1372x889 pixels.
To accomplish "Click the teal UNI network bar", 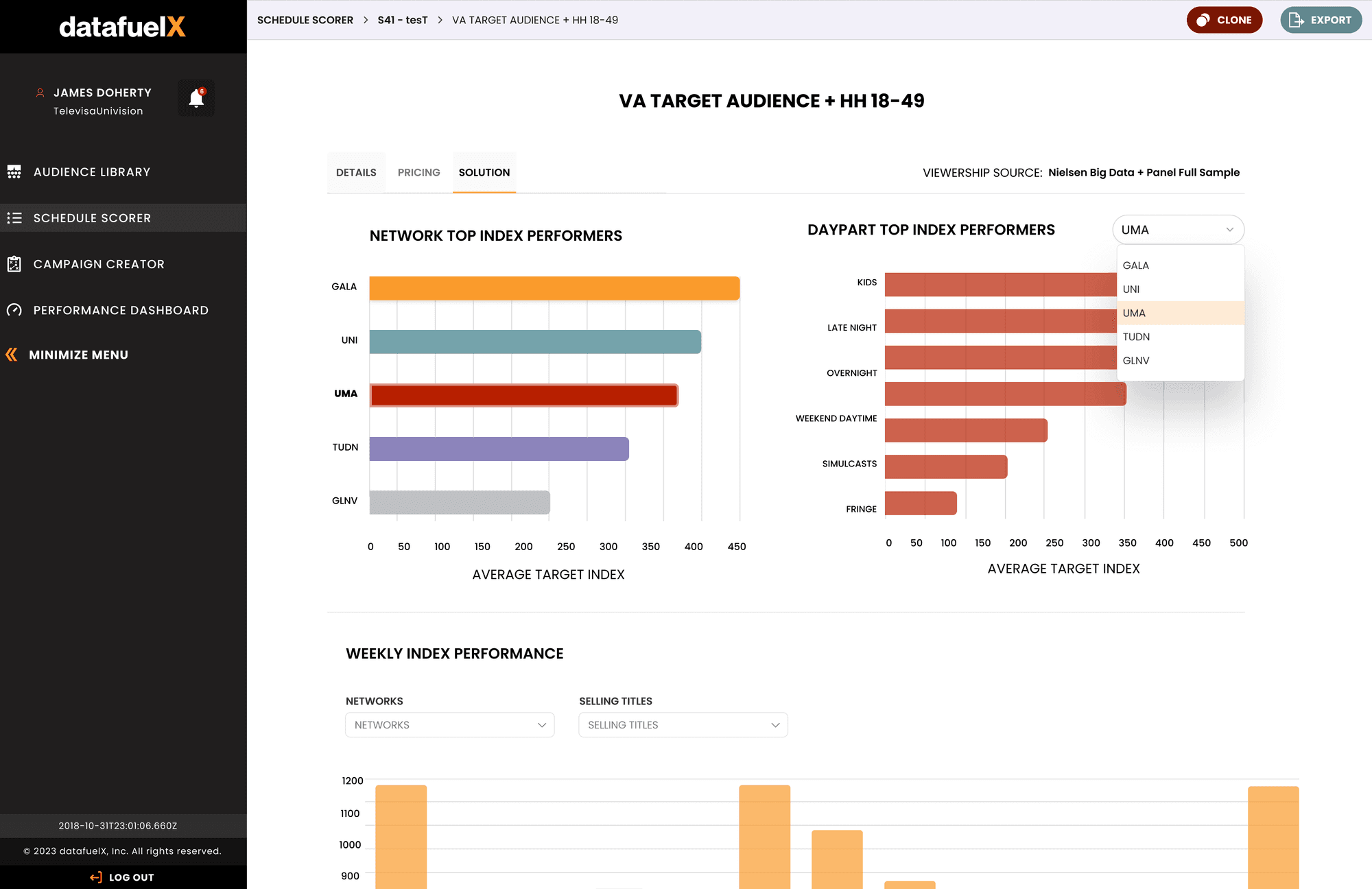I will [535, 342].
